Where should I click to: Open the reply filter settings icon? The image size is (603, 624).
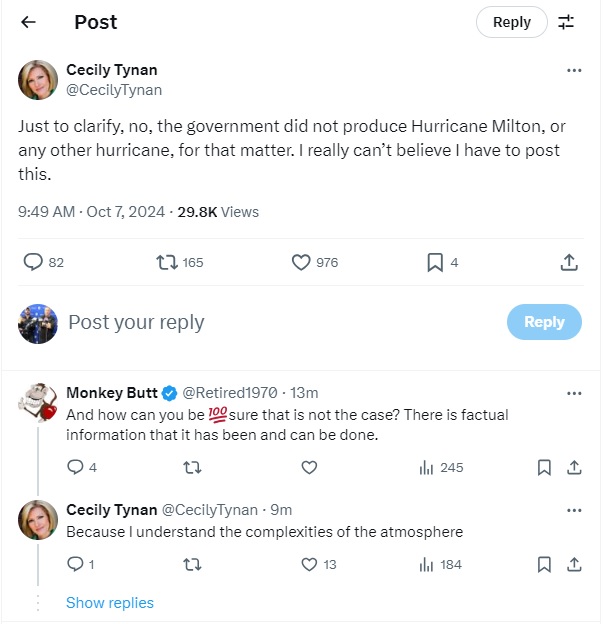[x=566, y=22]
